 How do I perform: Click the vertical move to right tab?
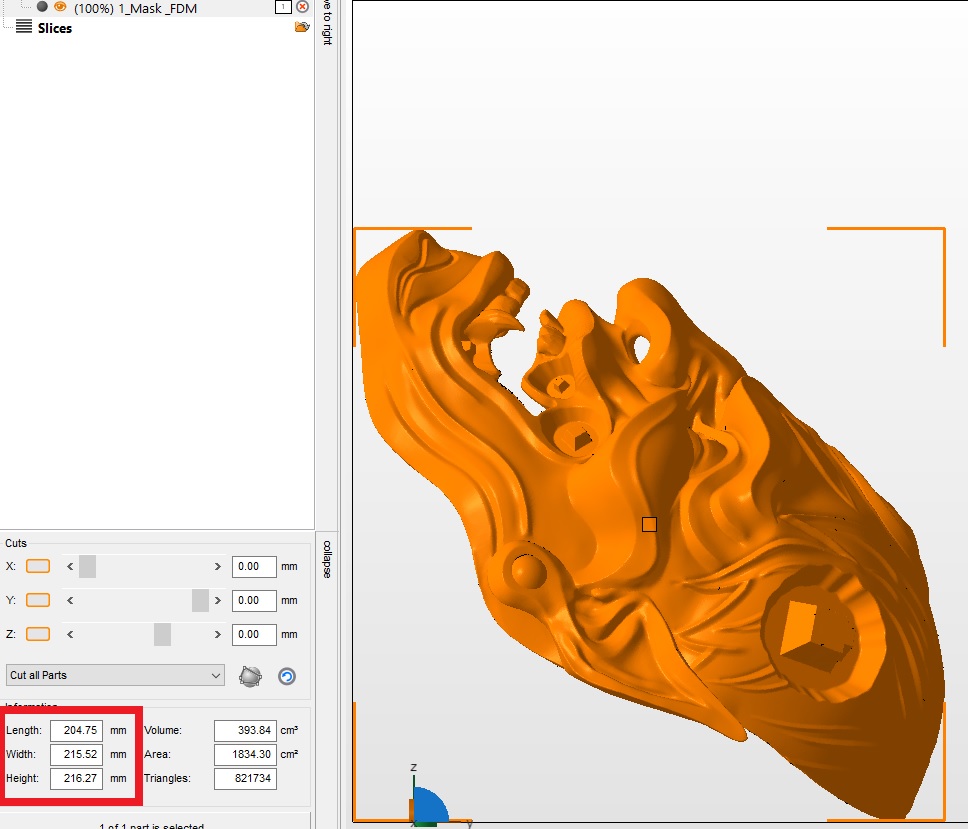click(327, 23)
